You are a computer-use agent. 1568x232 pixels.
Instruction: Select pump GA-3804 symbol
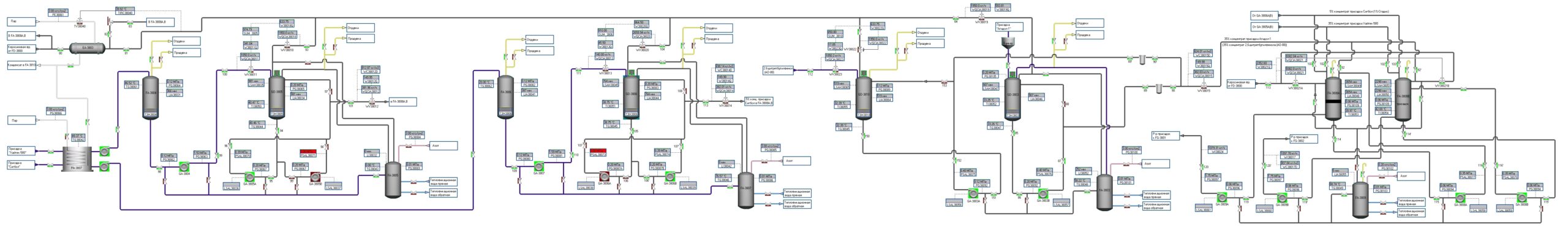tap(184, 166)
